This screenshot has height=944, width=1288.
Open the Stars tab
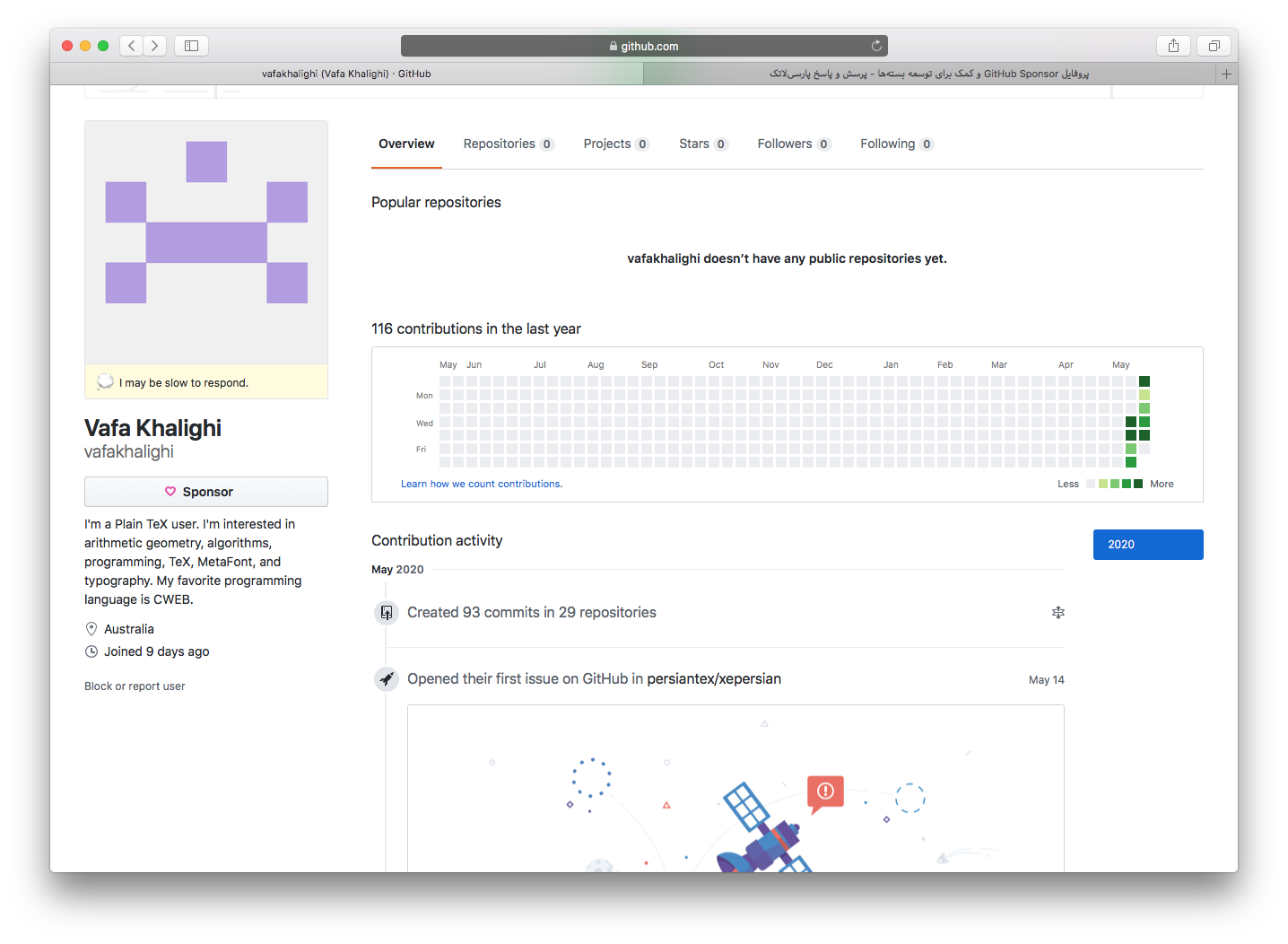click(x=703, y=144)
